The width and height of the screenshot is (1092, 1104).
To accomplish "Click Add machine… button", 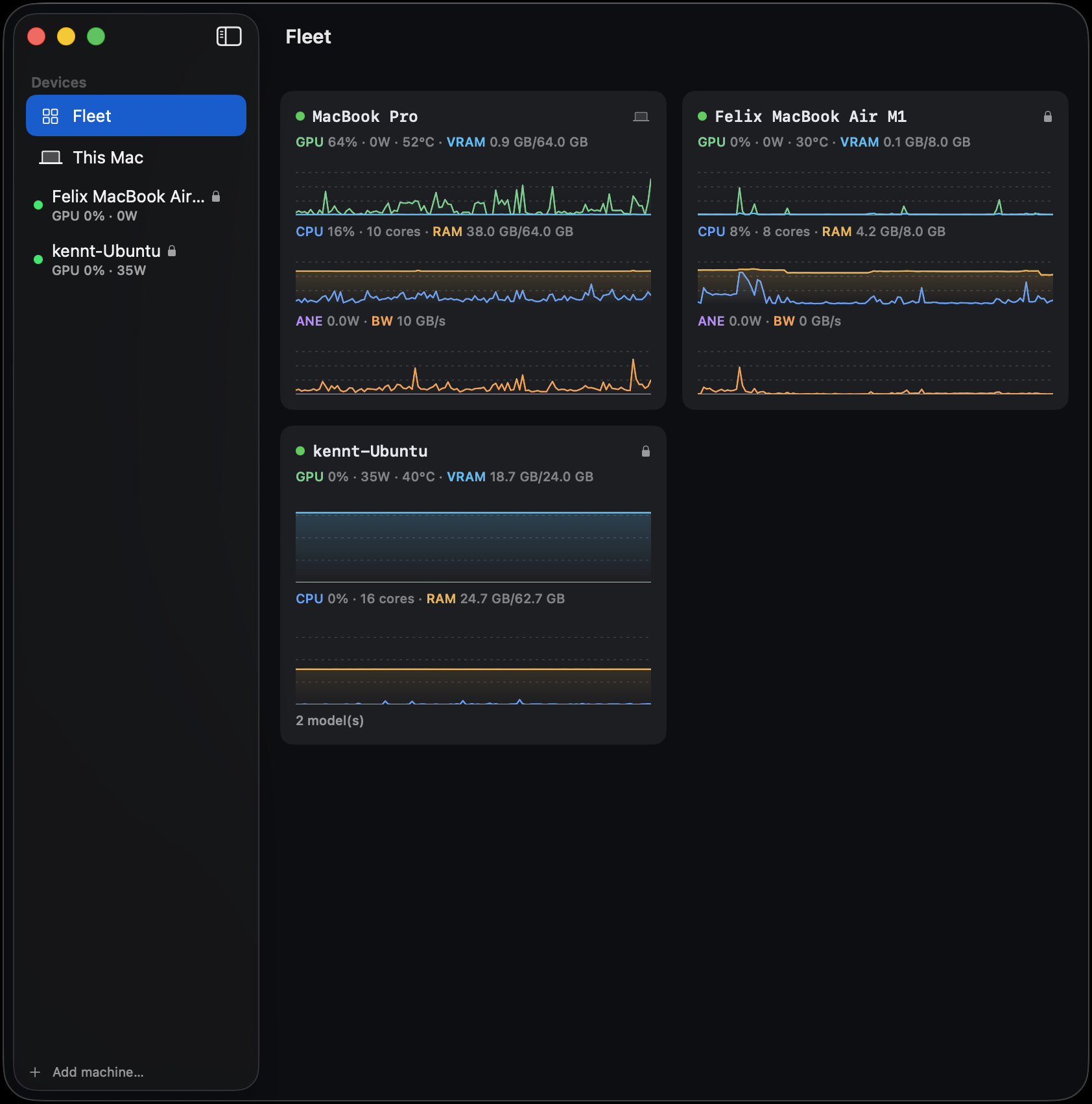I will coord(87,1072).
